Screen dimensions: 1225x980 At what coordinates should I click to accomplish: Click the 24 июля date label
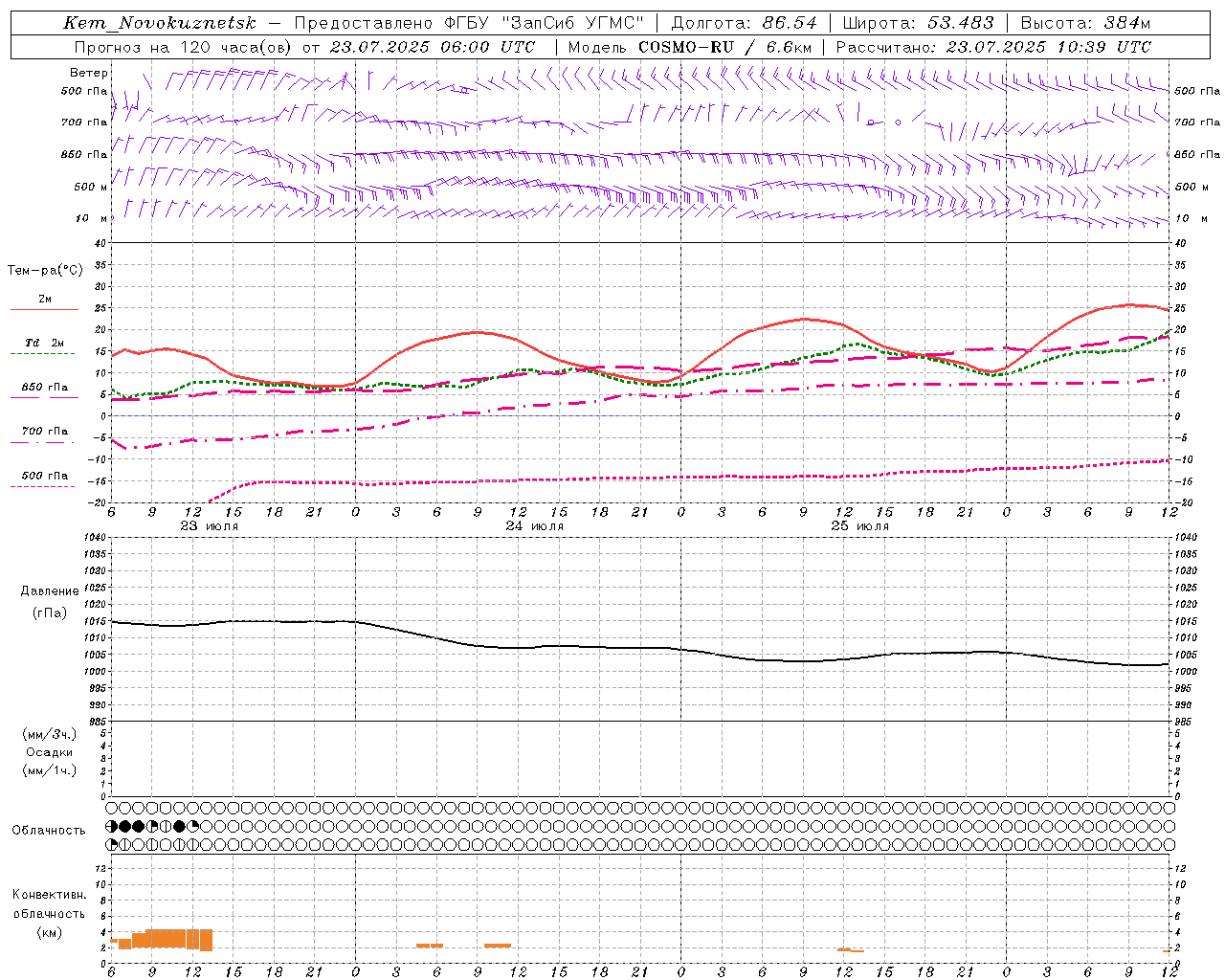click(535, 526)
